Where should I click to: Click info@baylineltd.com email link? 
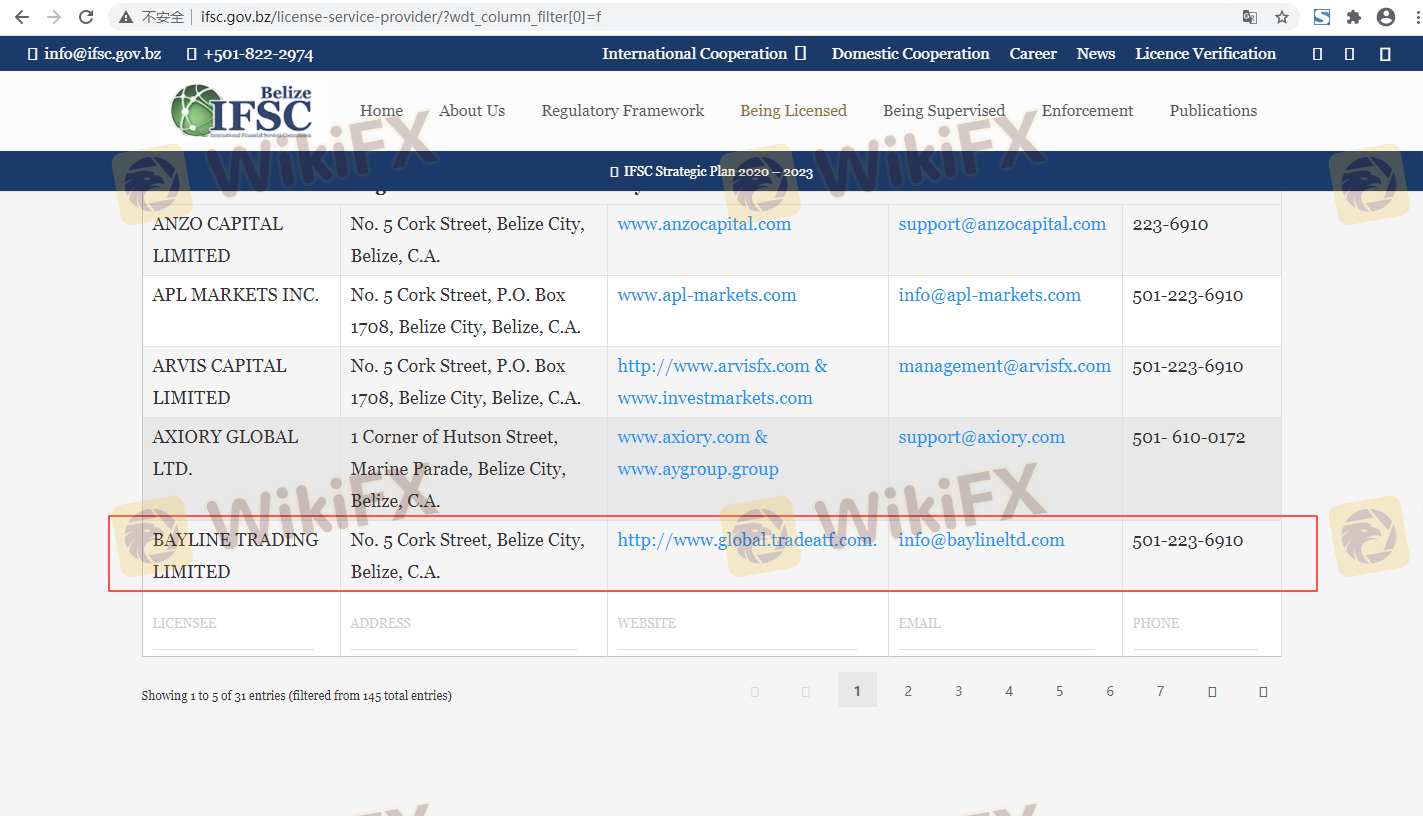click(x=981, y=540)
